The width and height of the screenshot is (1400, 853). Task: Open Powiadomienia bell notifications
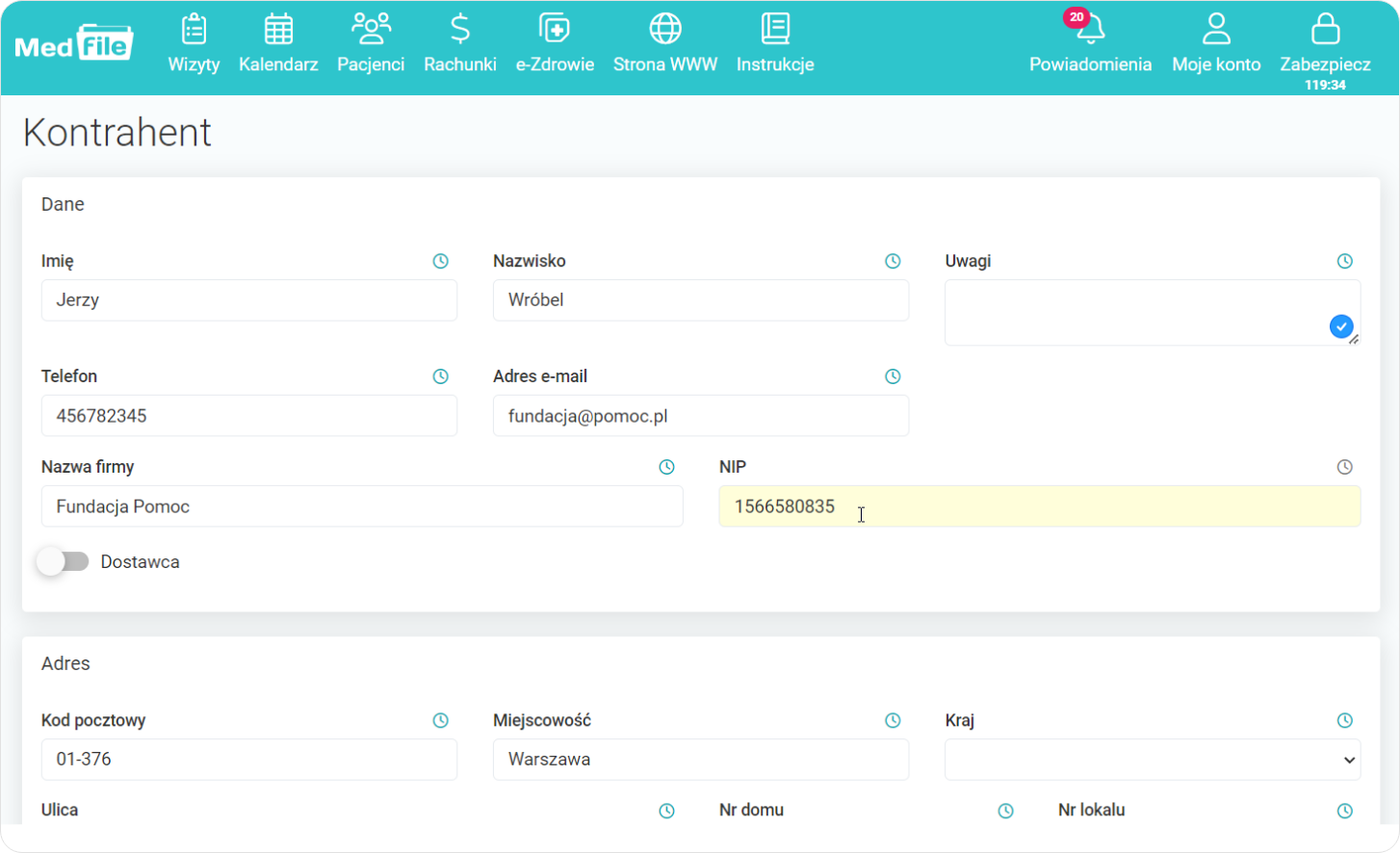point(1090,43)
